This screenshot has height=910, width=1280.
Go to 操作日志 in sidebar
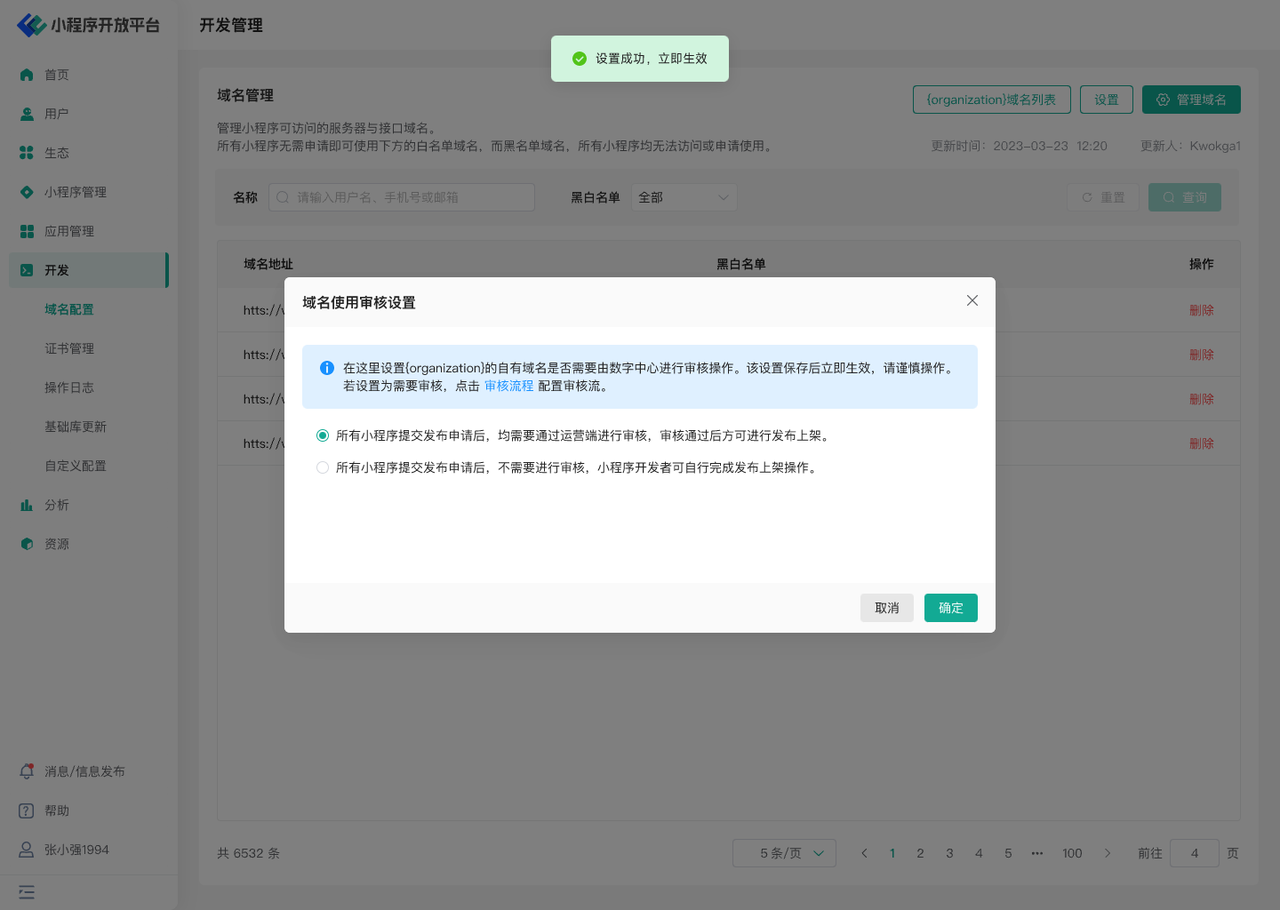(x=69, y=388)
